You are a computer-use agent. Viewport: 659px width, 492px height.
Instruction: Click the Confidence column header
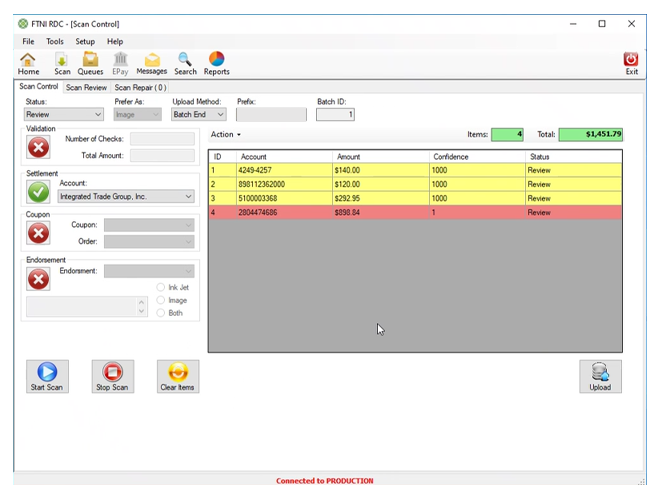click(x=477, y=157)
